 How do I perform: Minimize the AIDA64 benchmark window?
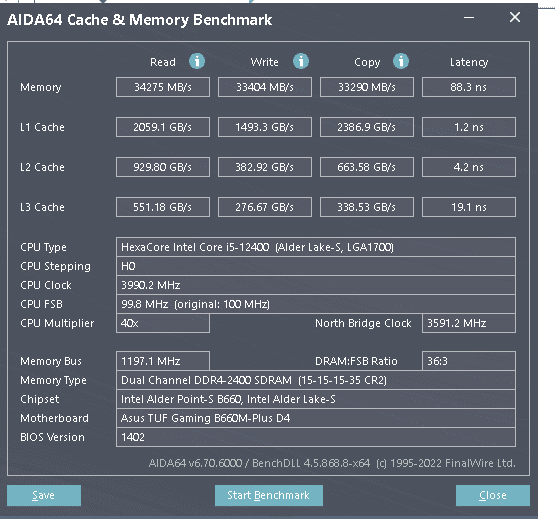pyautogui.click(x=469, y=17)
